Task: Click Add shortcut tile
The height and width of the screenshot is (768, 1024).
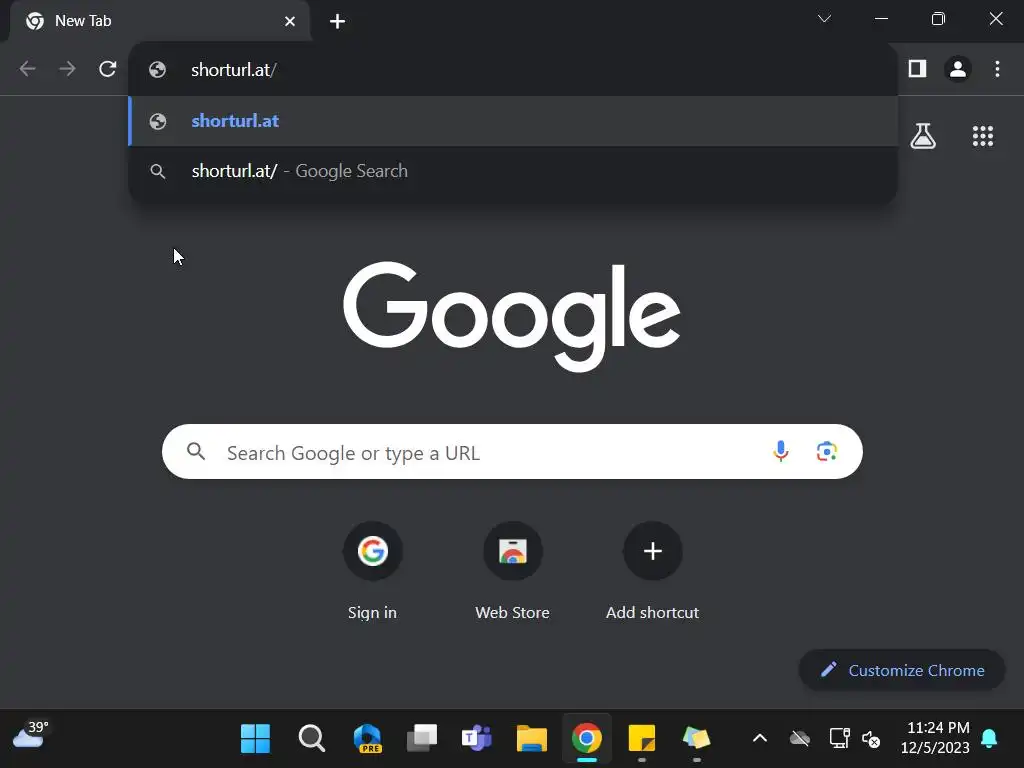Action: pos(652,571)
